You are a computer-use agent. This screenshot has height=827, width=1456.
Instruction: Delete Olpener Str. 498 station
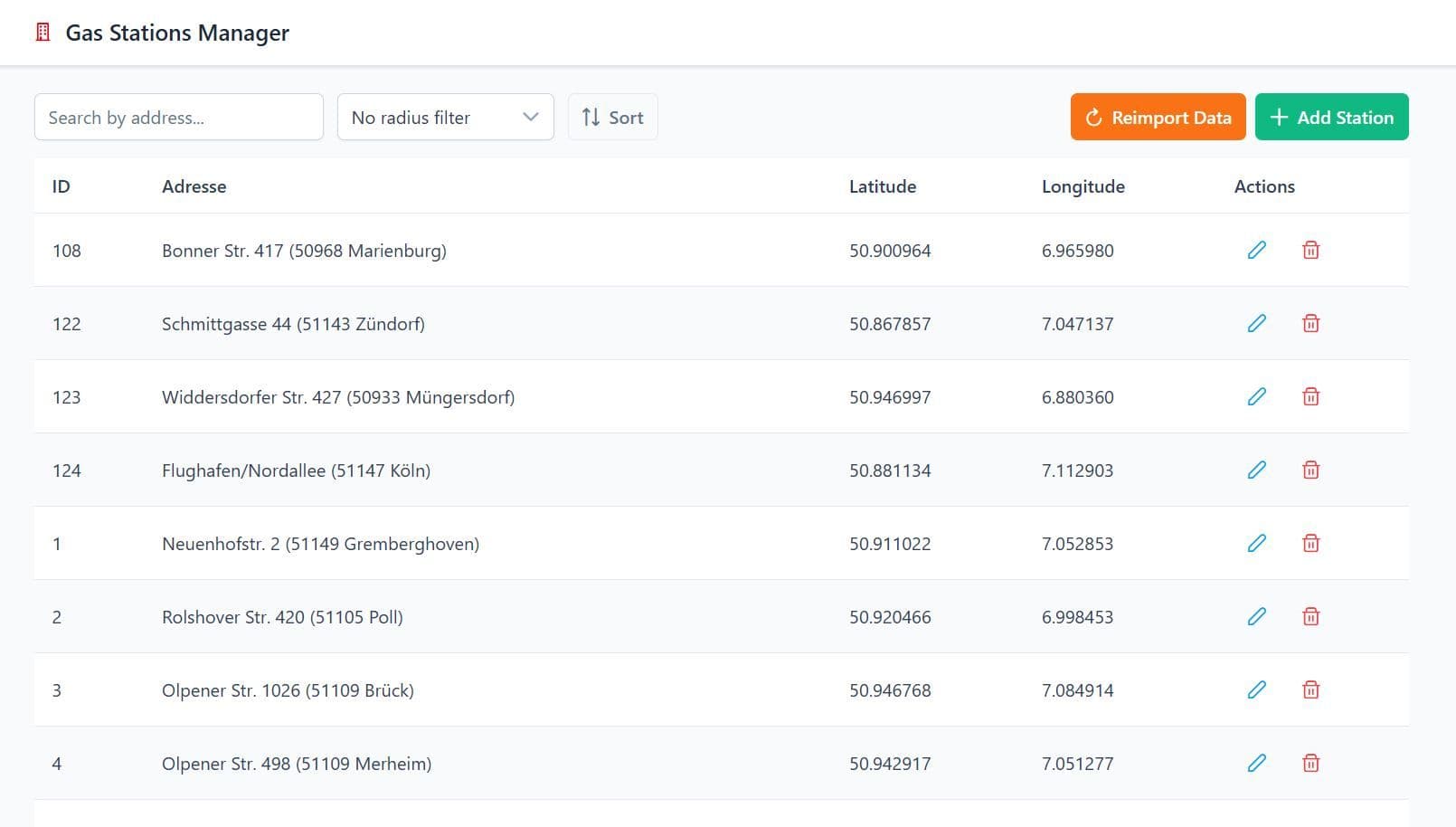pyautogui.click(x=1310, y=763)
